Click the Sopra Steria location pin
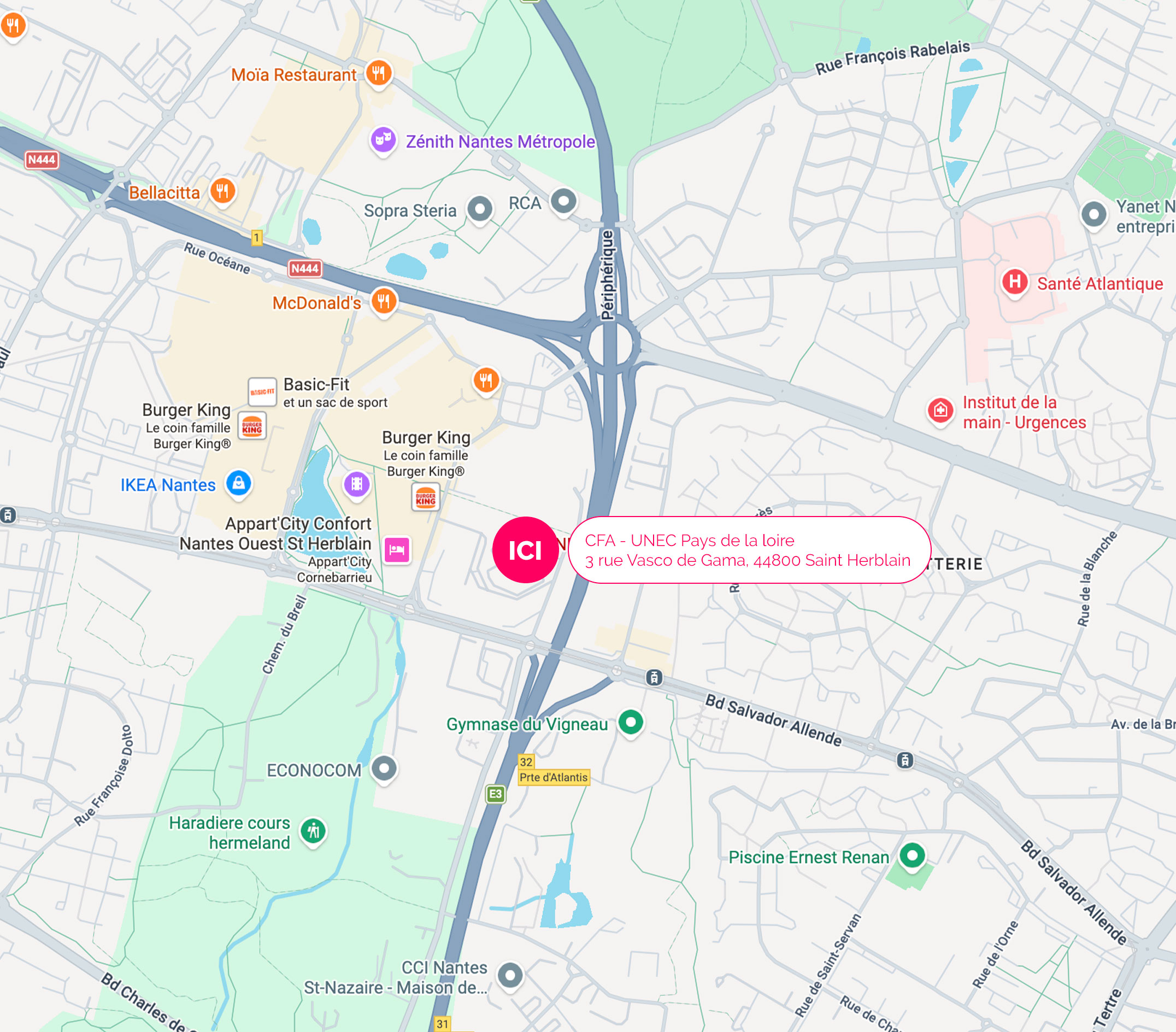Screen dimensions: 1176x1032 (480, 209)
